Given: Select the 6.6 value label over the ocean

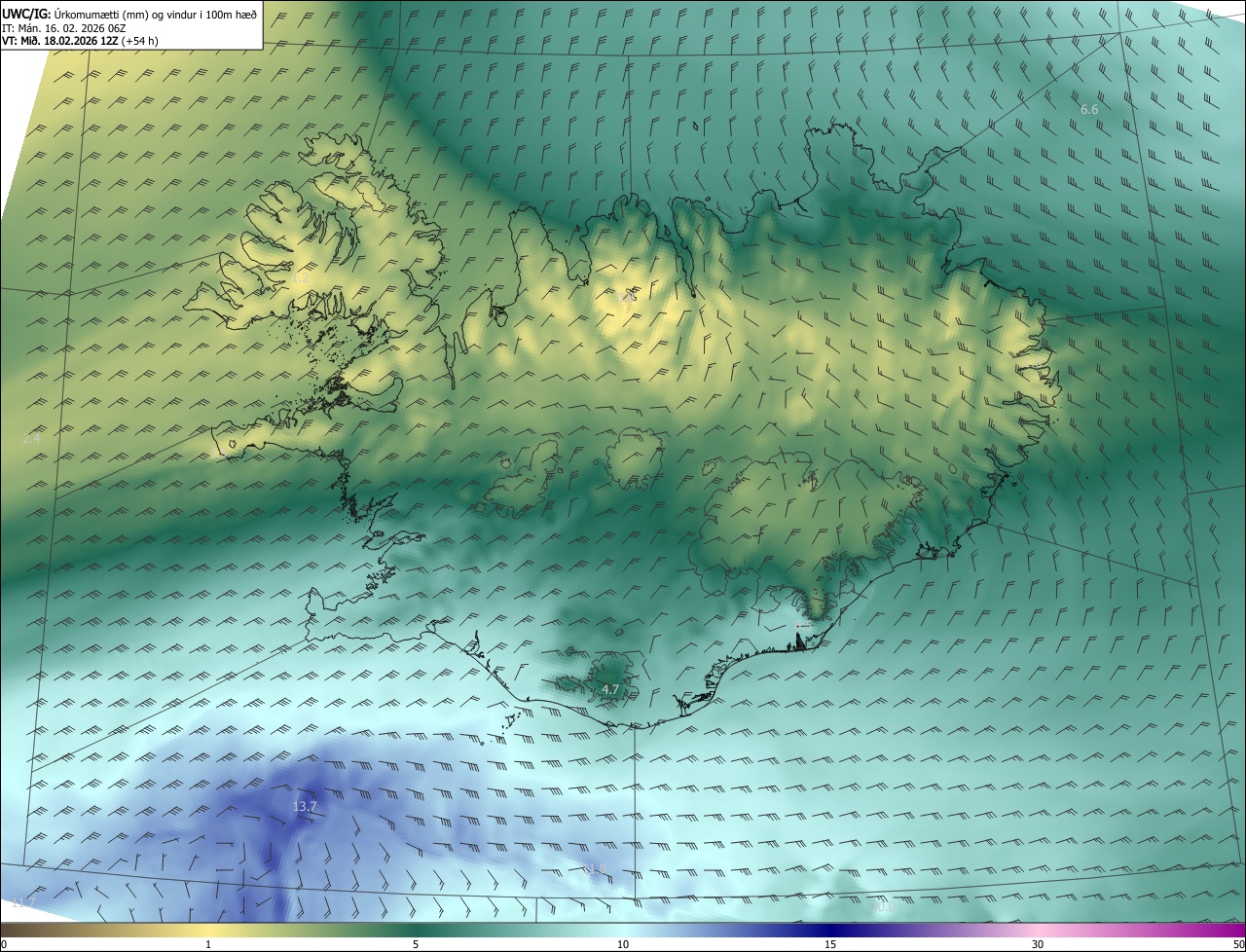Looking at the screenshot, I should (x=1089, y=110).
